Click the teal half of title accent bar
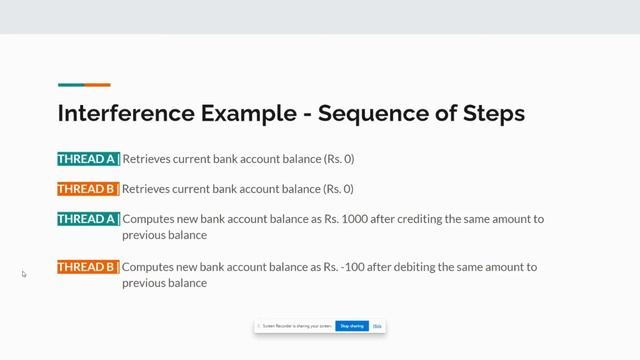This screenshot has width=640, height=360. click(71, 85)
